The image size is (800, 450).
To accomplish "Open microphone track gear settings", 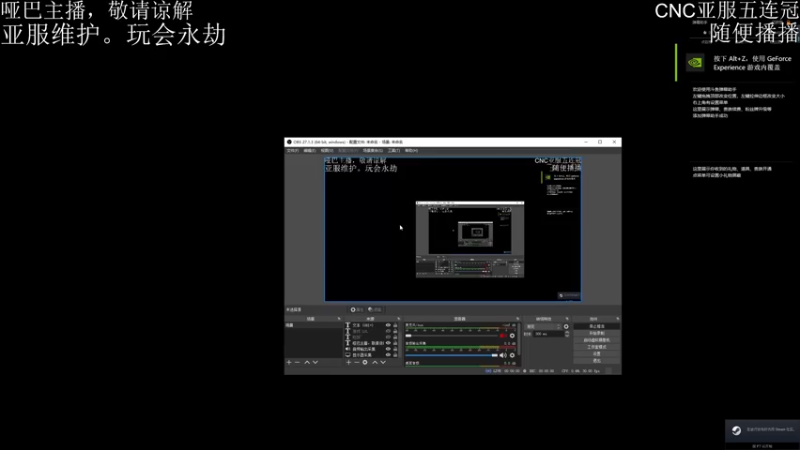I will 512,336.
